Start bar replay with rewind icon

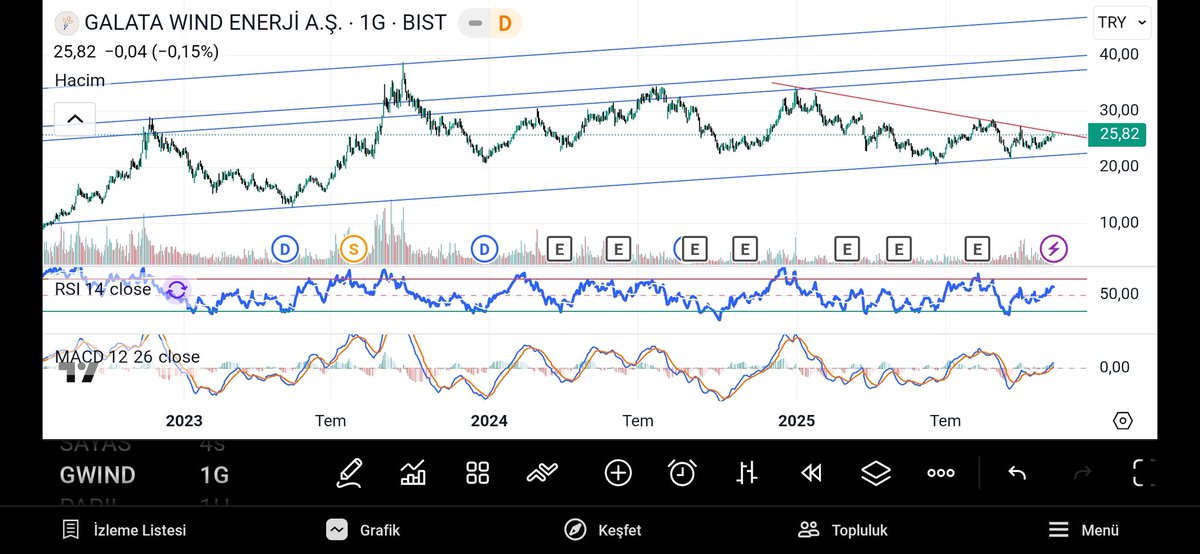(x=811, y=473)
